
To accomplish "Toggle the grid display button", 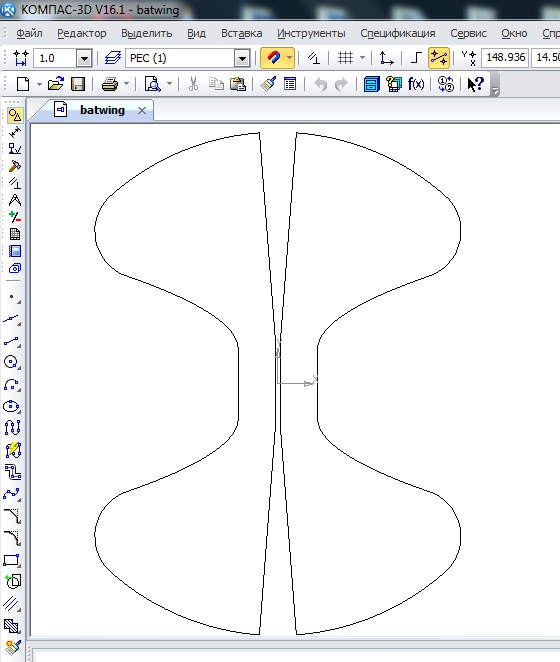I will click(x=345, y=58).
